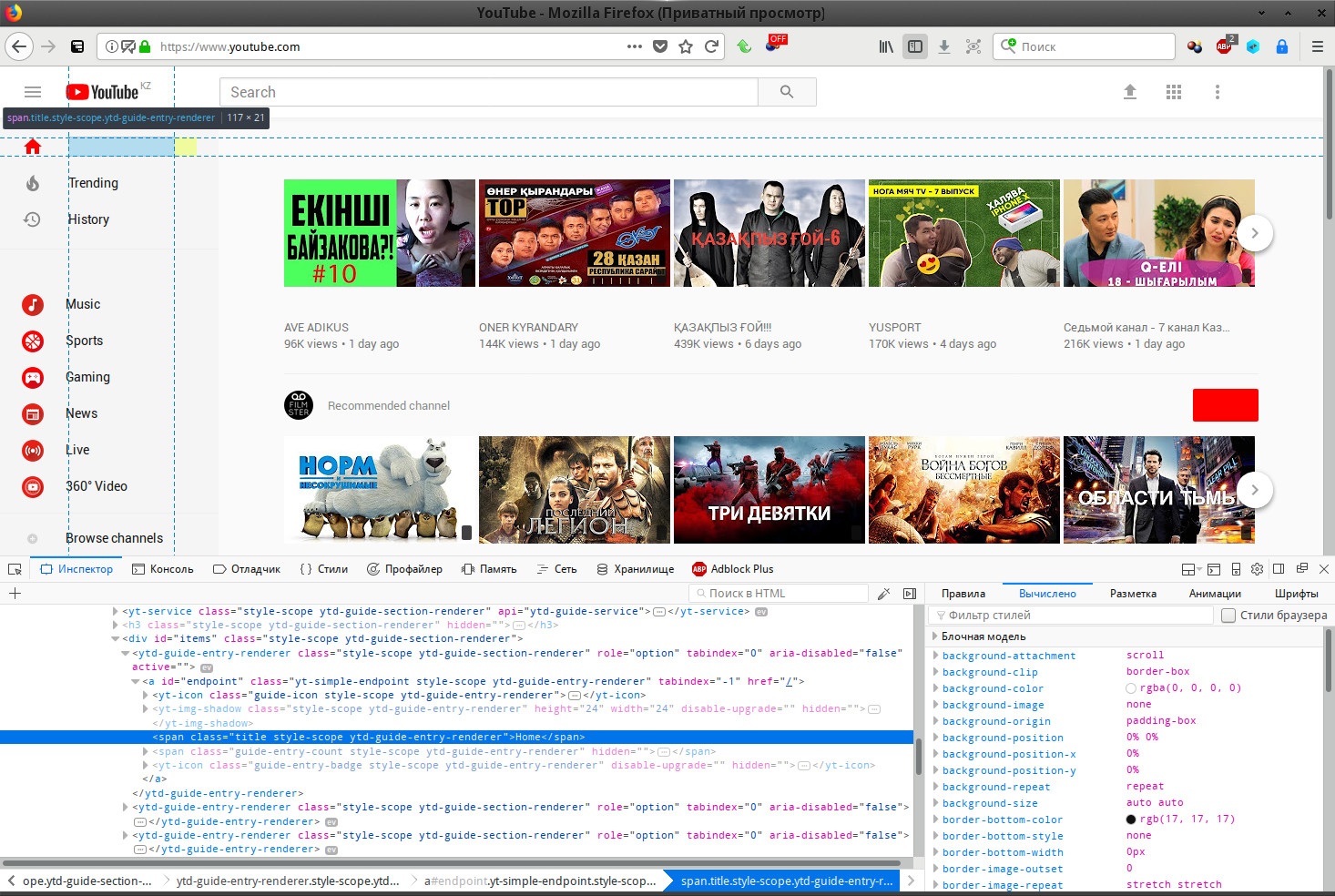Screen dimensions: 1335x896
Task: Activate the DevTools element picker icon
Action: click(15, 569)
